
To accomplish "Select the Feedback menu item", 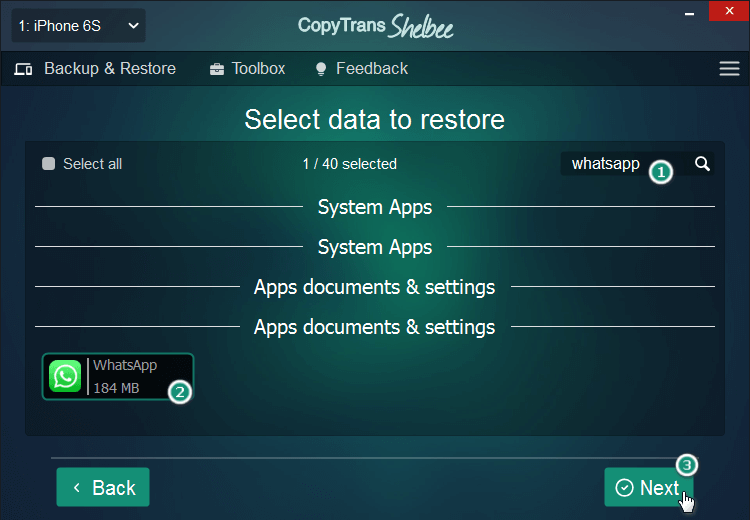I will [x=371, y=69].
